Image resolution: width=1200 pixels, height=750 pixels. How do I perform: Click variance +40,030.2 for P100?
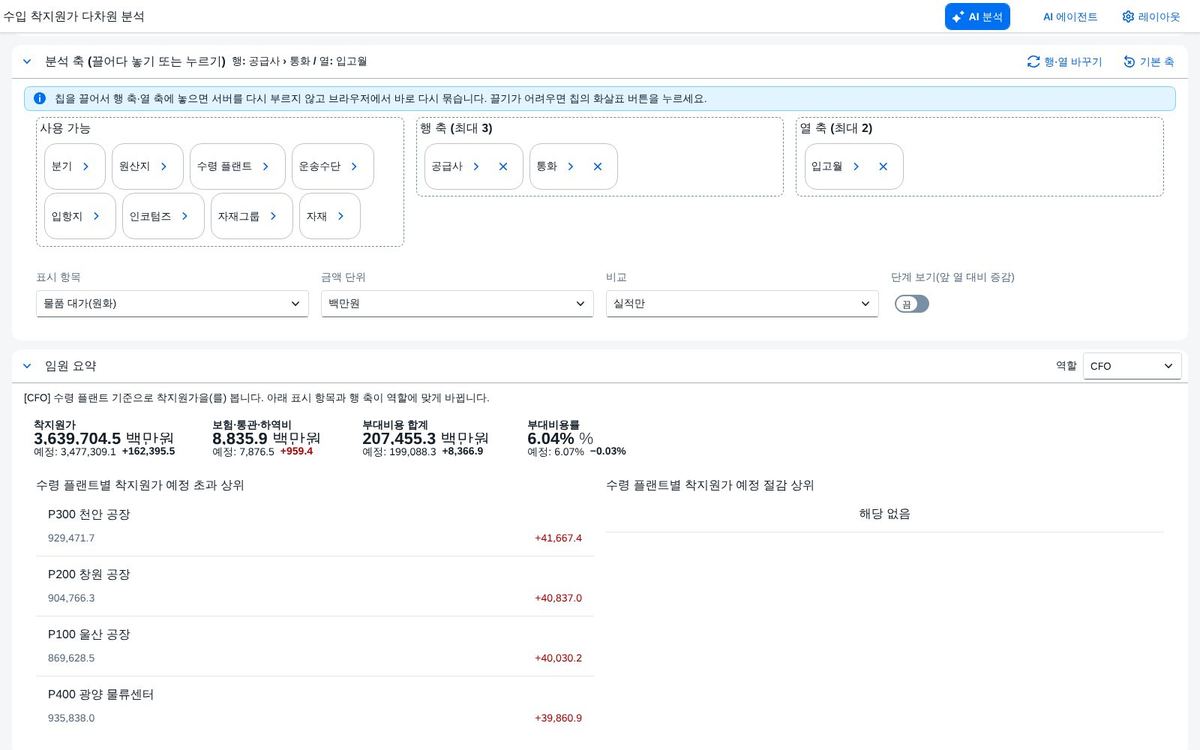558,658
